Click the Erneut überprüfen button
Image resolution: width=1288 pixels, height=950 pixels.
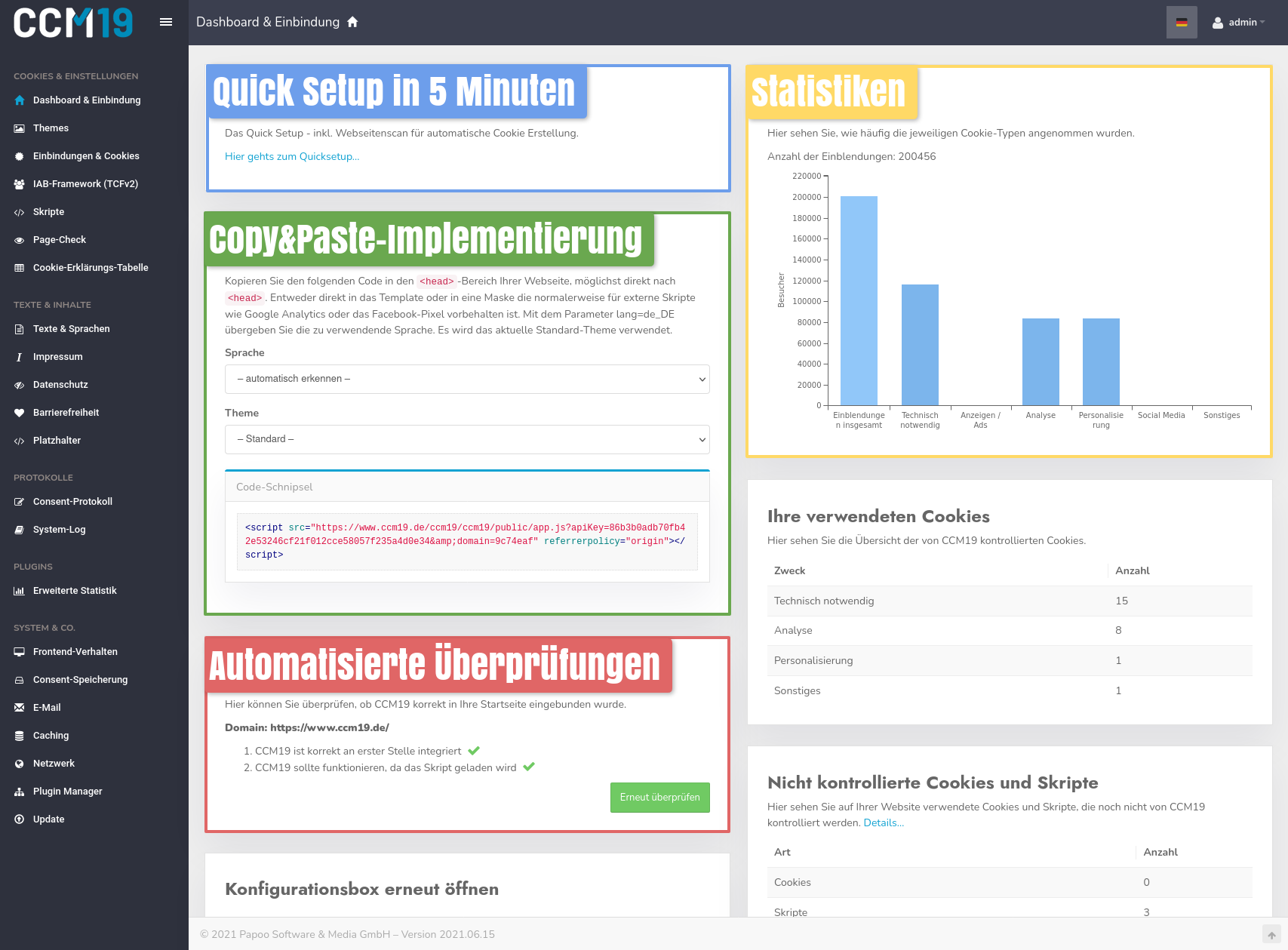tap(660, 798)
